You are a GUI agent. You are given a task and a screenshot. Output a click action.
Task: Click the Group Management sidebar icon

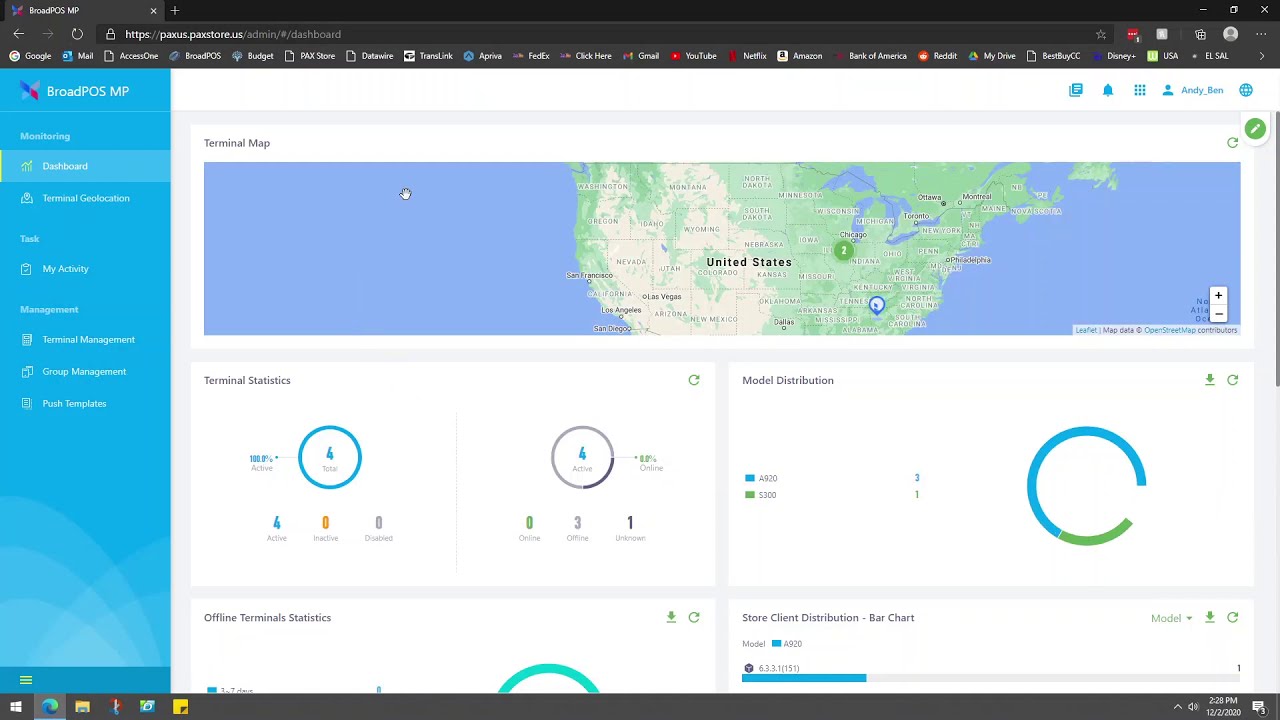[26, 372]
